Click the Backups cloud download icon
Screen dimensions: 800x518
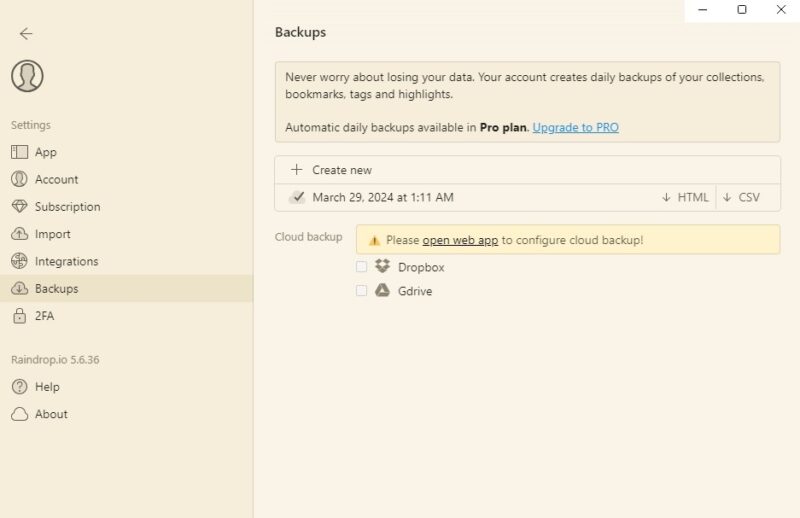(19, 288)
